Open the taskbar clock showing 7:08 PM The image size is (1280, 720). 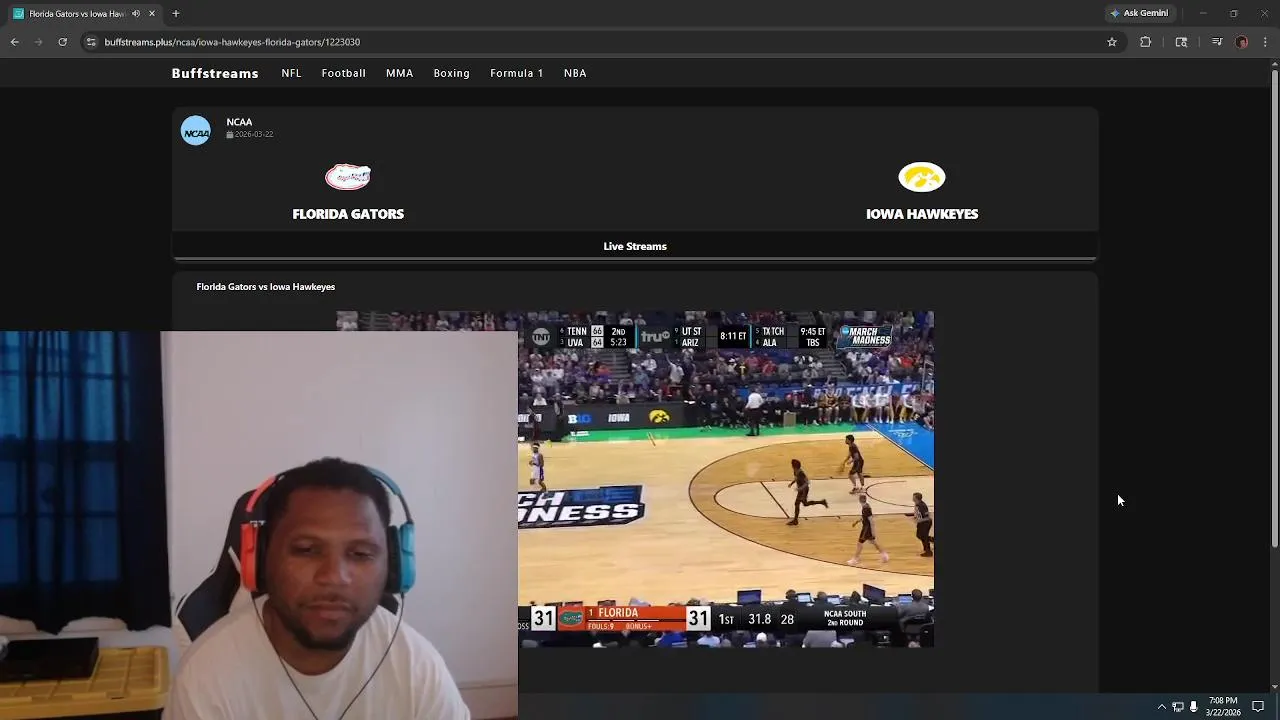[1223, 706]
